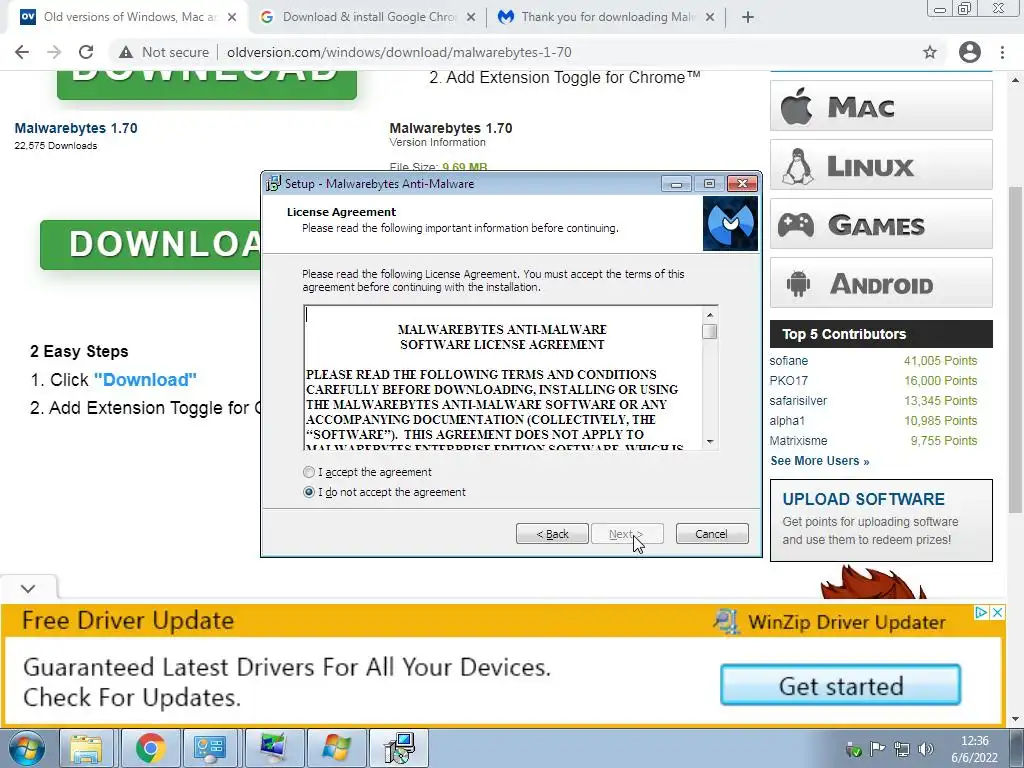Open contributor alpha1's profile
This screenshot has width=1024, height=768.
787,421
